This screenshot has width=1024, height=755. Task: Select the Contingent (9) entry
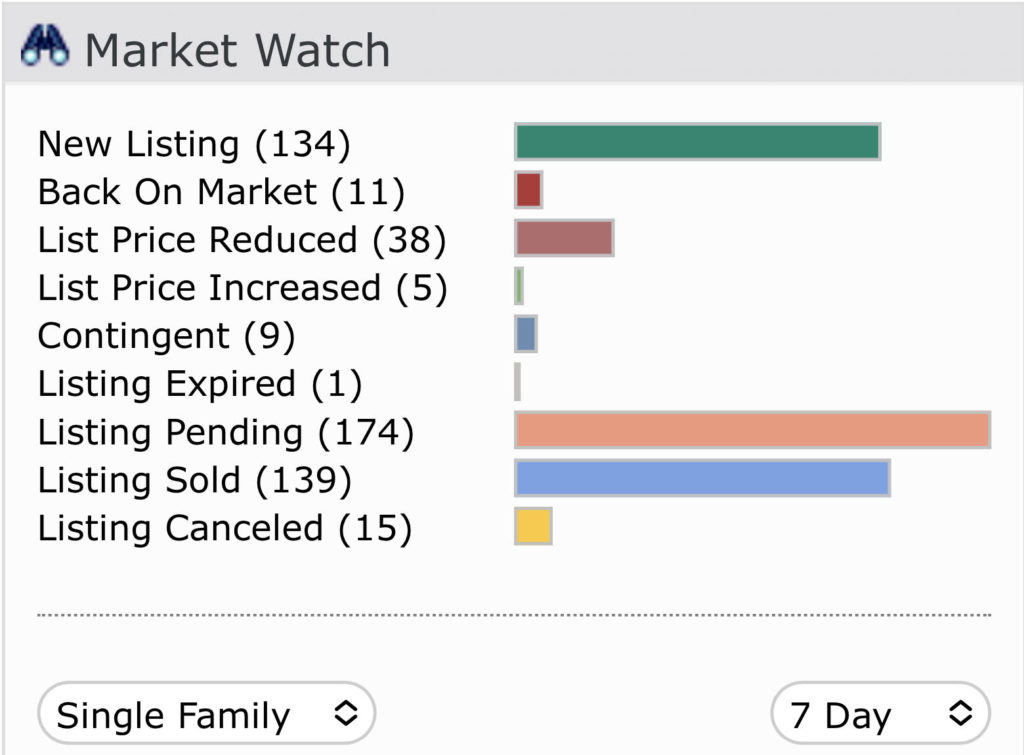click(167, 336)
